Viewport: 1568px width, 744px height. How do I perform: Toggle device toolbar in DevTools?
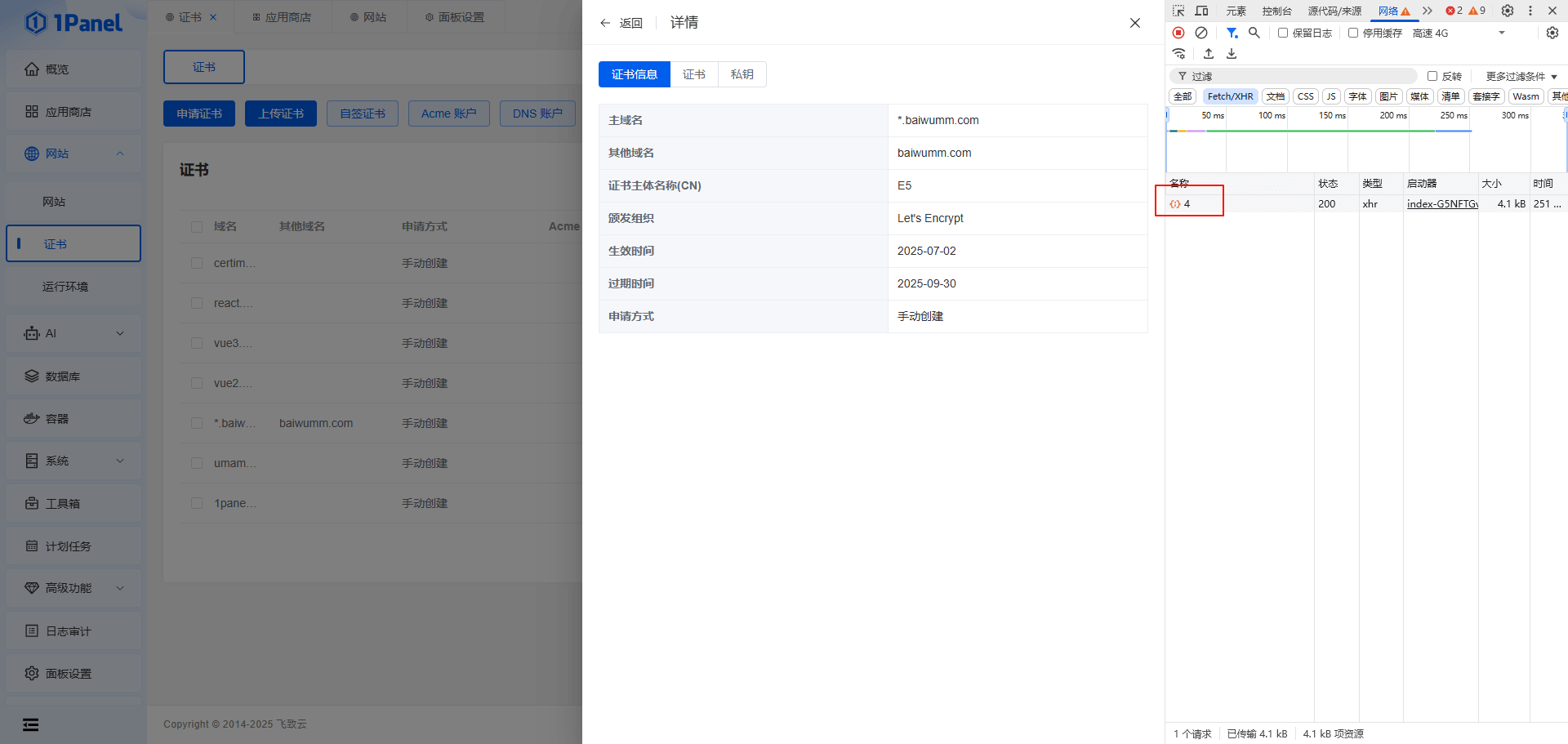pyautogui.click(x=1201, y=11)
